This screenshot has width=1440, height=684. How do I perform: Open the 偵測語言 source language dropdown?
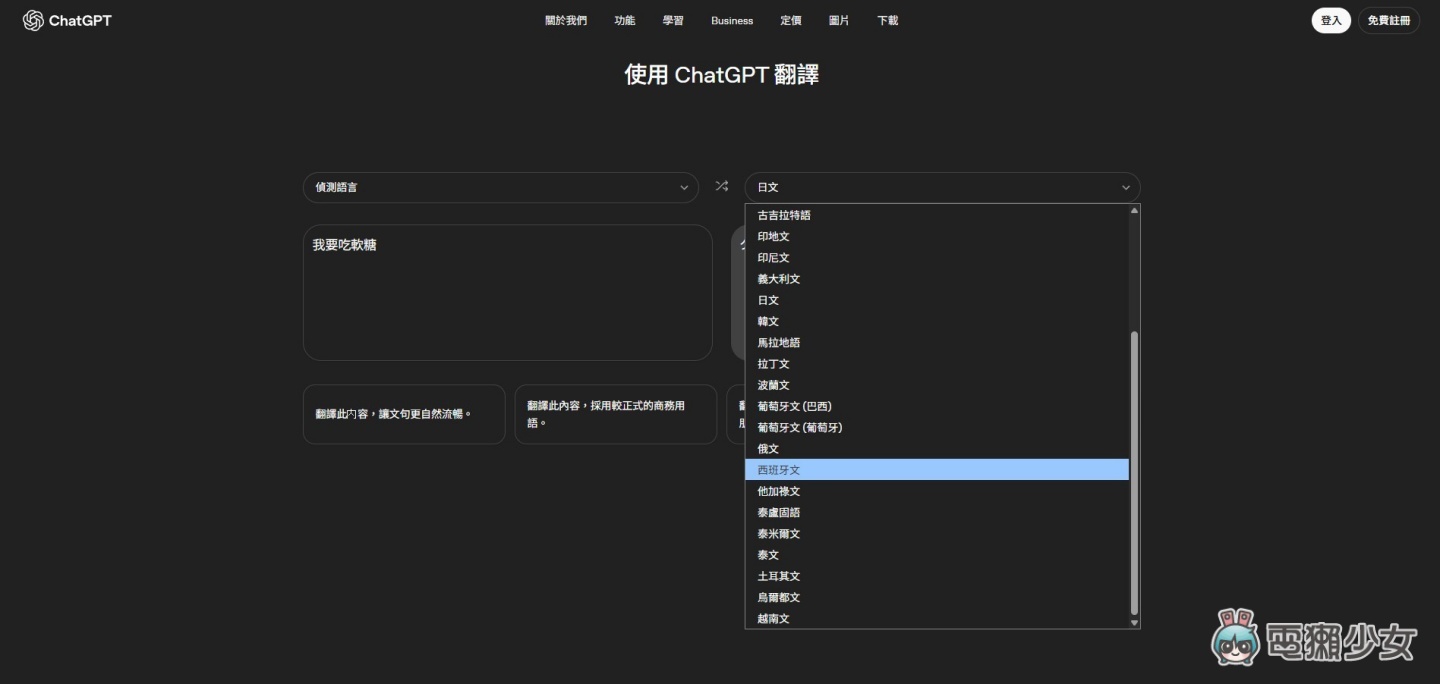[500, 187]
